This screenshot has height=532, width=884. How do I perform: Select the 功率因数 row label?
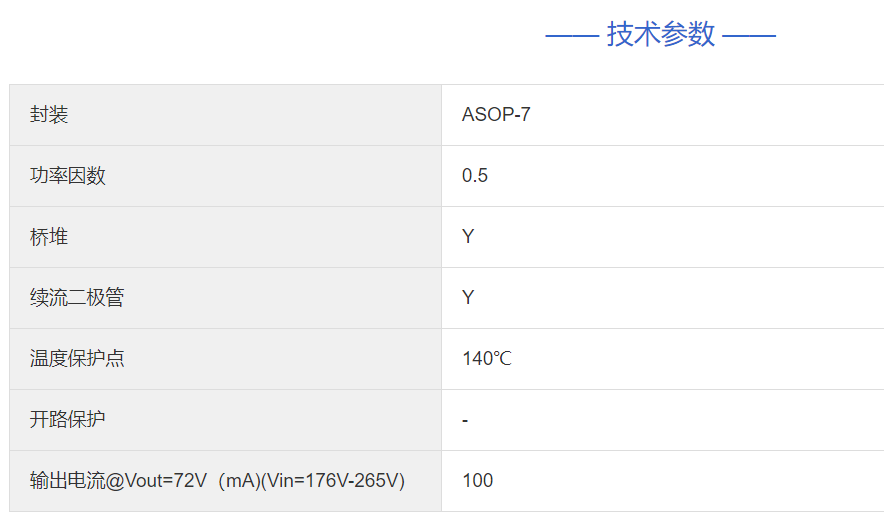click(68, 176)
